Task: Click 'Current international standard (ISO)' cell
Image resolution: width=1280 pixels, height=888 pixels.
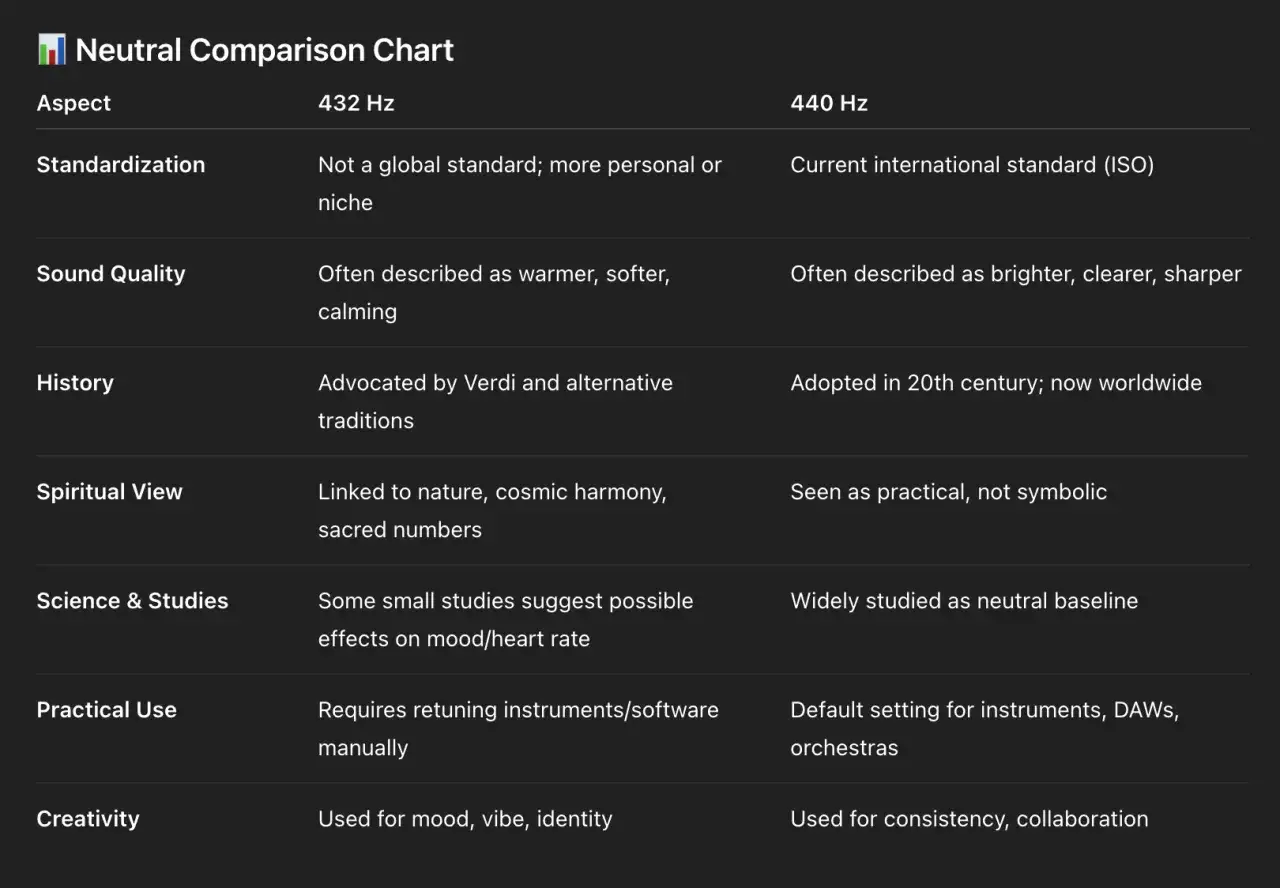Action: coord(972,165)
